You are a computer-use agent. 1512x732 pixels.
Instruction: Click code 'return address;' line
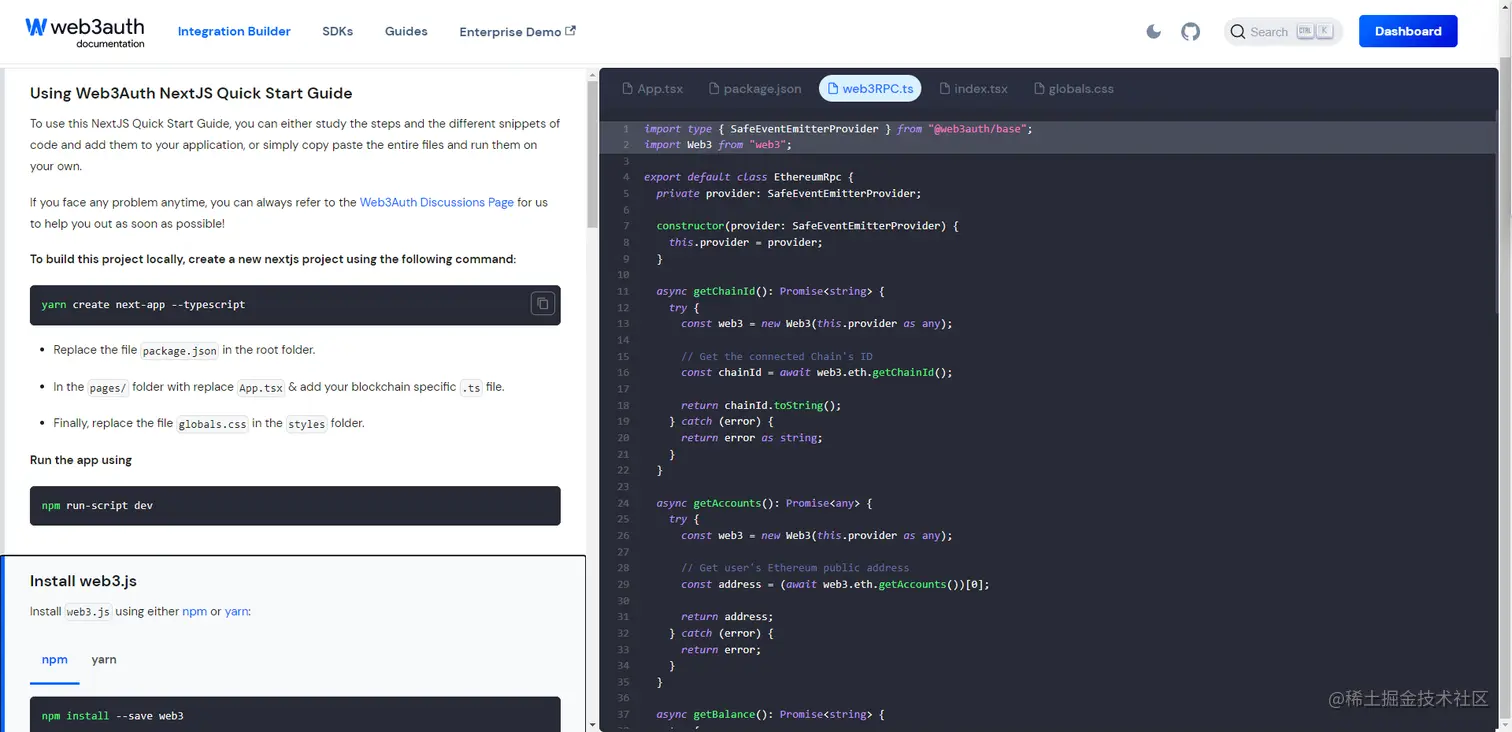727,617
